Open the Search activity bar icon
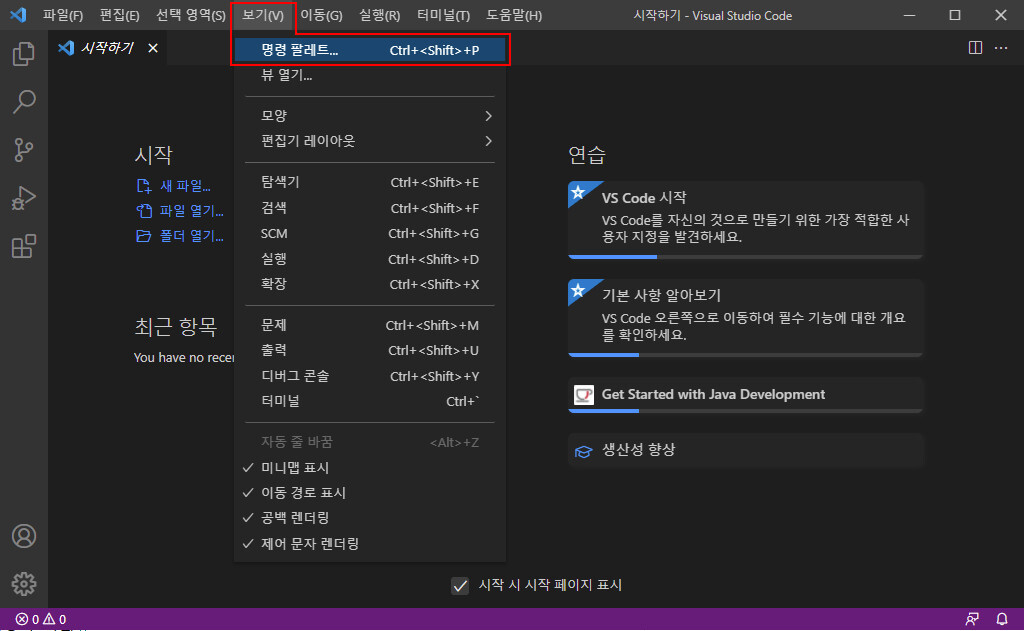1025x631 pixels. click(x=24, y=101)
